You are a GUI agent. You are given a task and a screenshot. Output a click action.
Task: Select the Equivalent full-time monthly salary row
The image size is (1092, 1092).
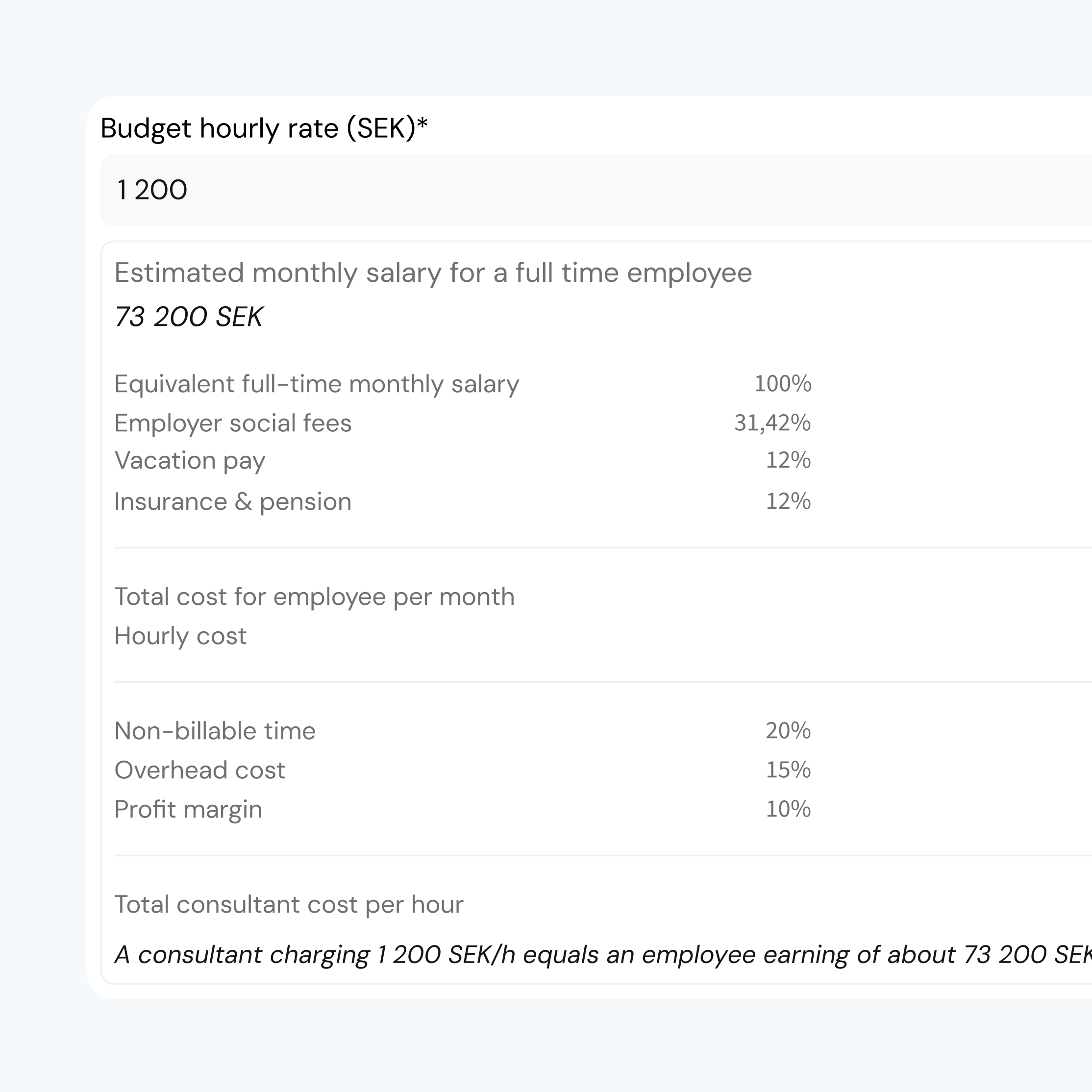click(316, 384)
